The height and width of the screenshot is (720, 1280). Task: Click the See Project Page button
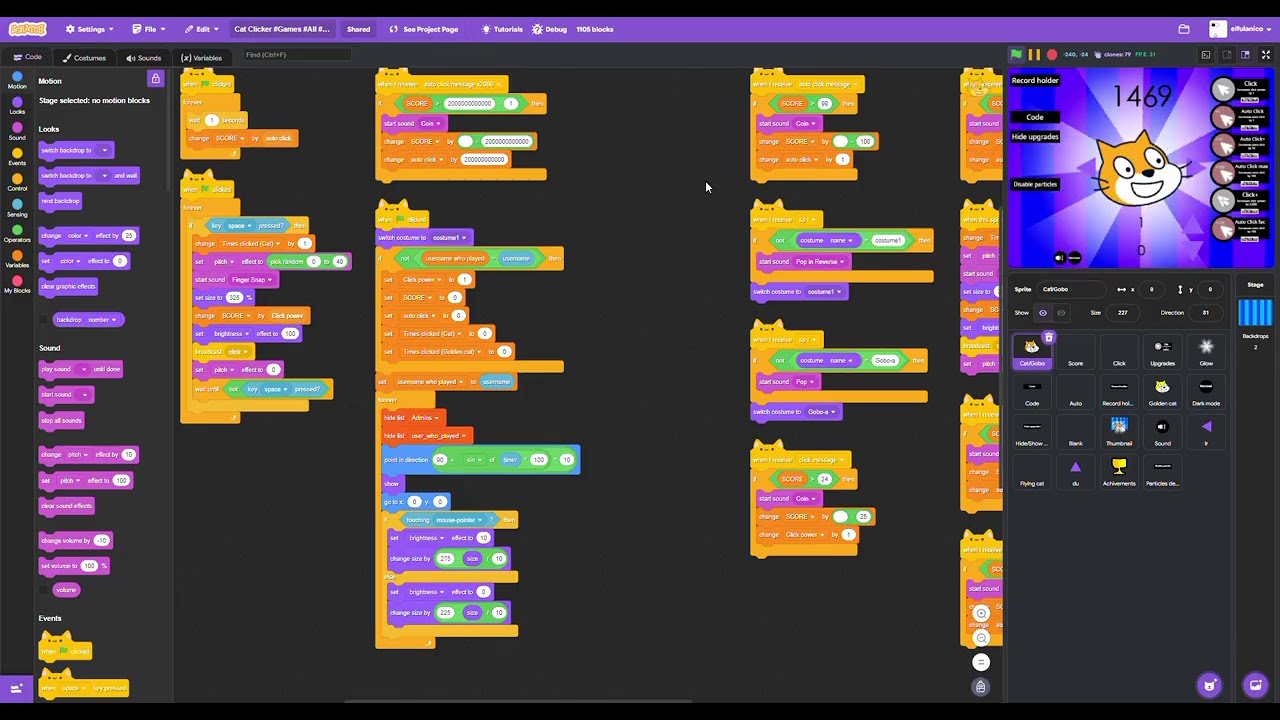[x=424, y=29]
